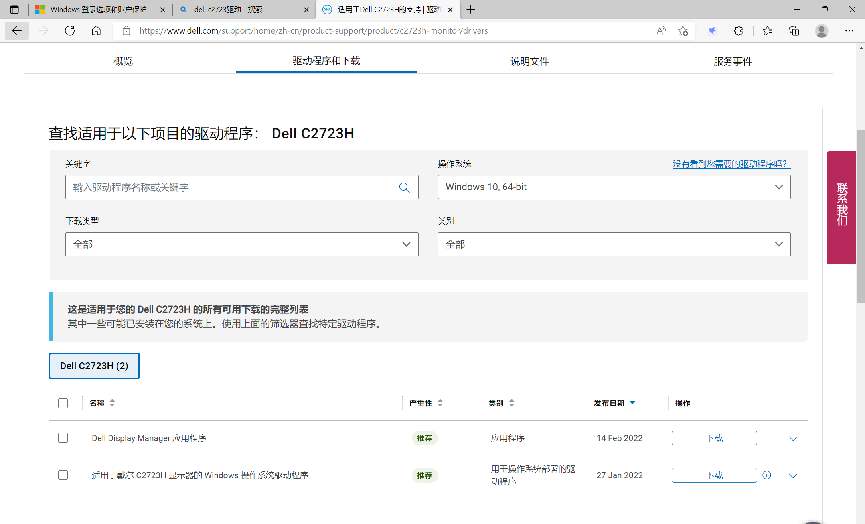
Task: Check the Dell Display Manager row checkbox
Action: coord(63,438)
